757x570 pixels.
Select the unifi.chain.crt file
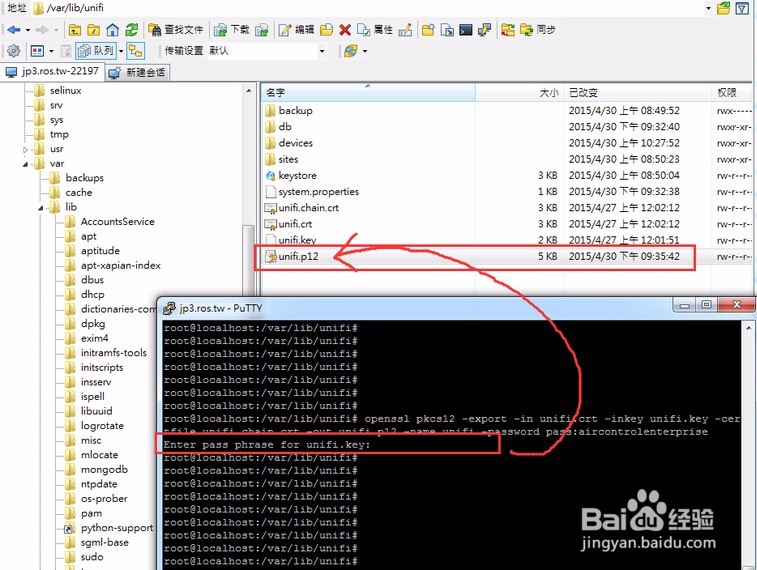tap(308, 208)
